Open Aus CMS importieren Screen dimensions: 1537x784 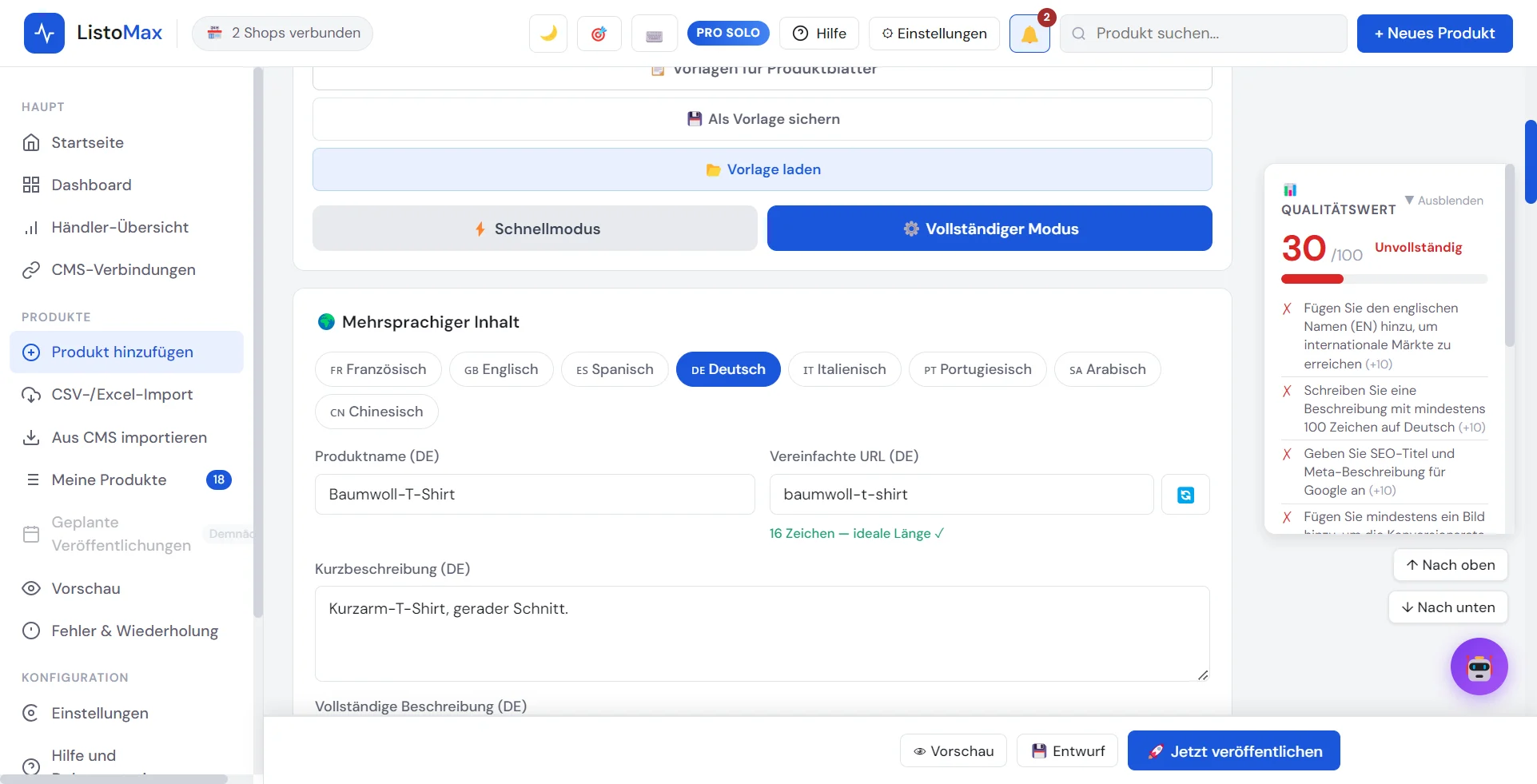point(126,437)
